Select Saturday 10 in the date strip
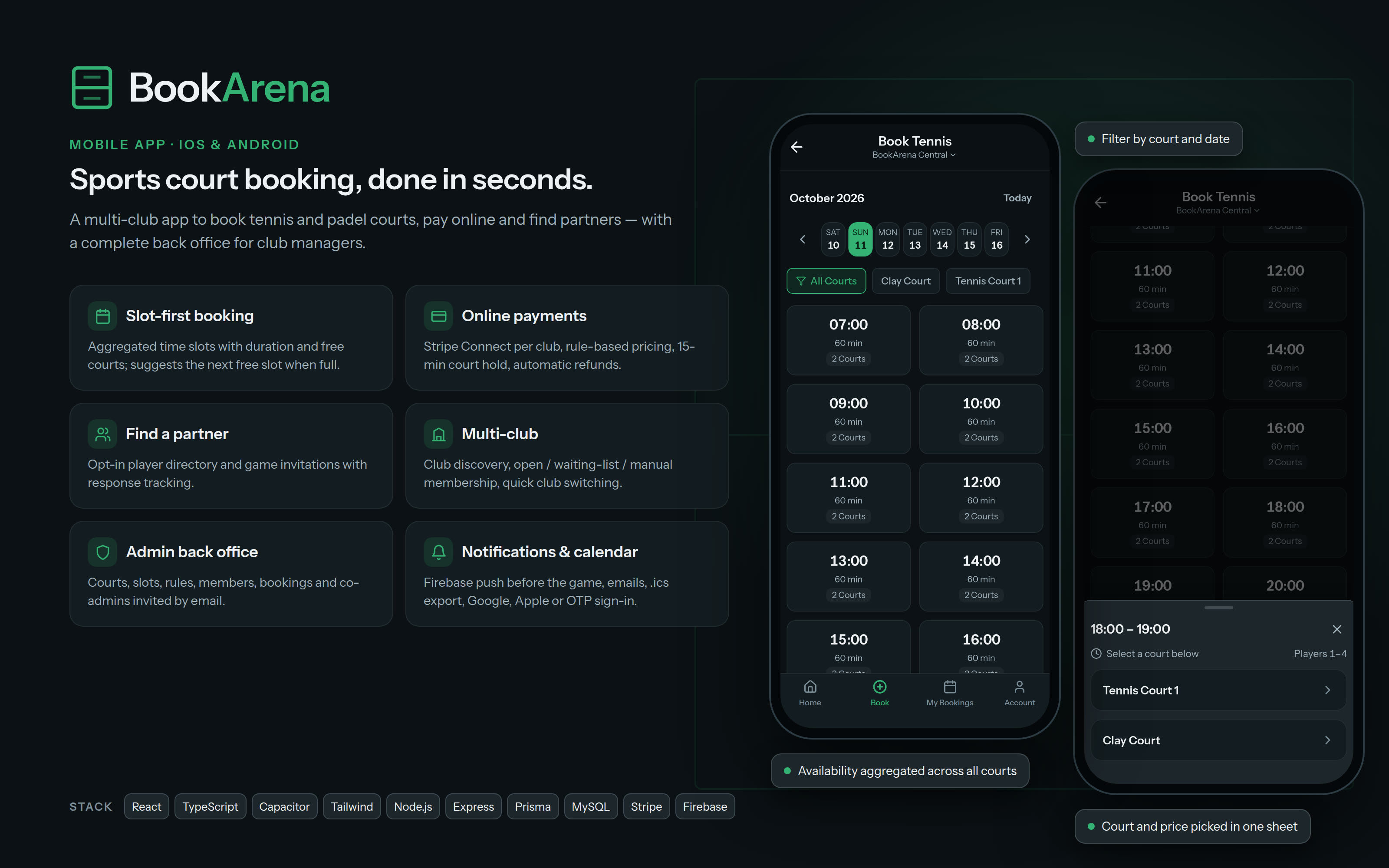This screenshot has height=868, width=1389. [833, 240]
